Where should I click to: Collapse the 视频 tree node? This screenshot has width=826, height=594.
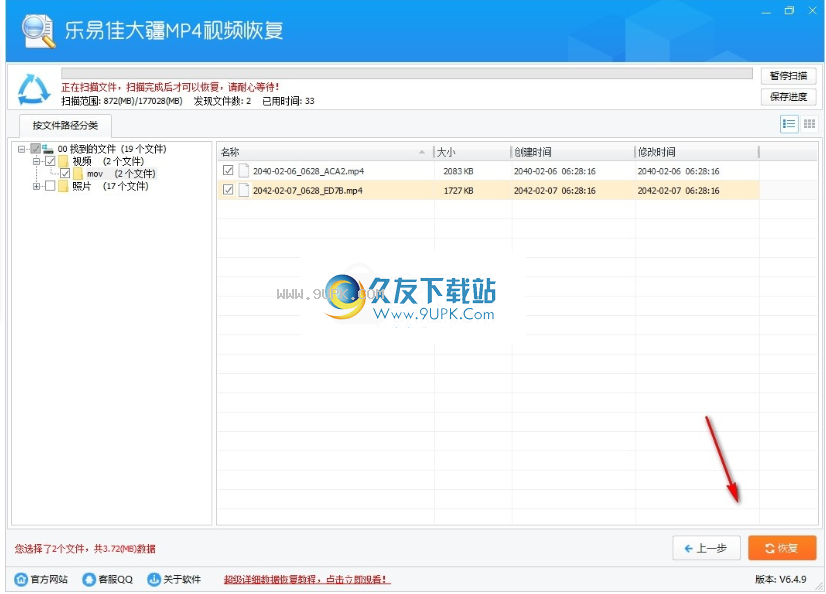[36, 161]
